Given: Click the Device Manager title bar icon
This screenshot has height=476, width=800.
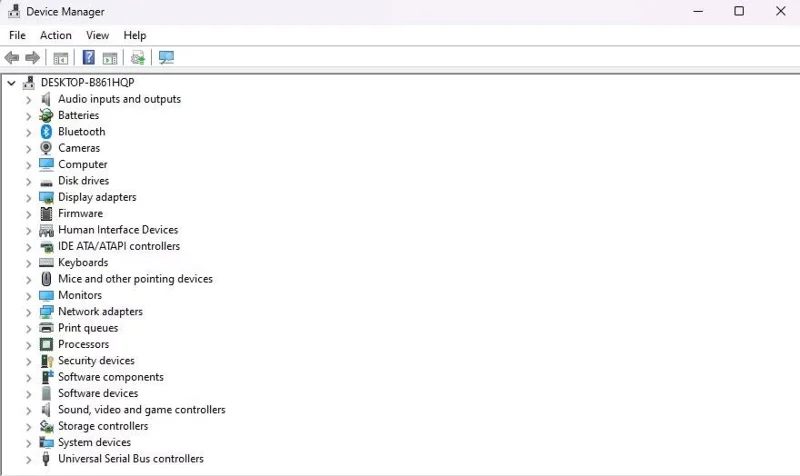Looking at the screenshot, I should 14,11.
